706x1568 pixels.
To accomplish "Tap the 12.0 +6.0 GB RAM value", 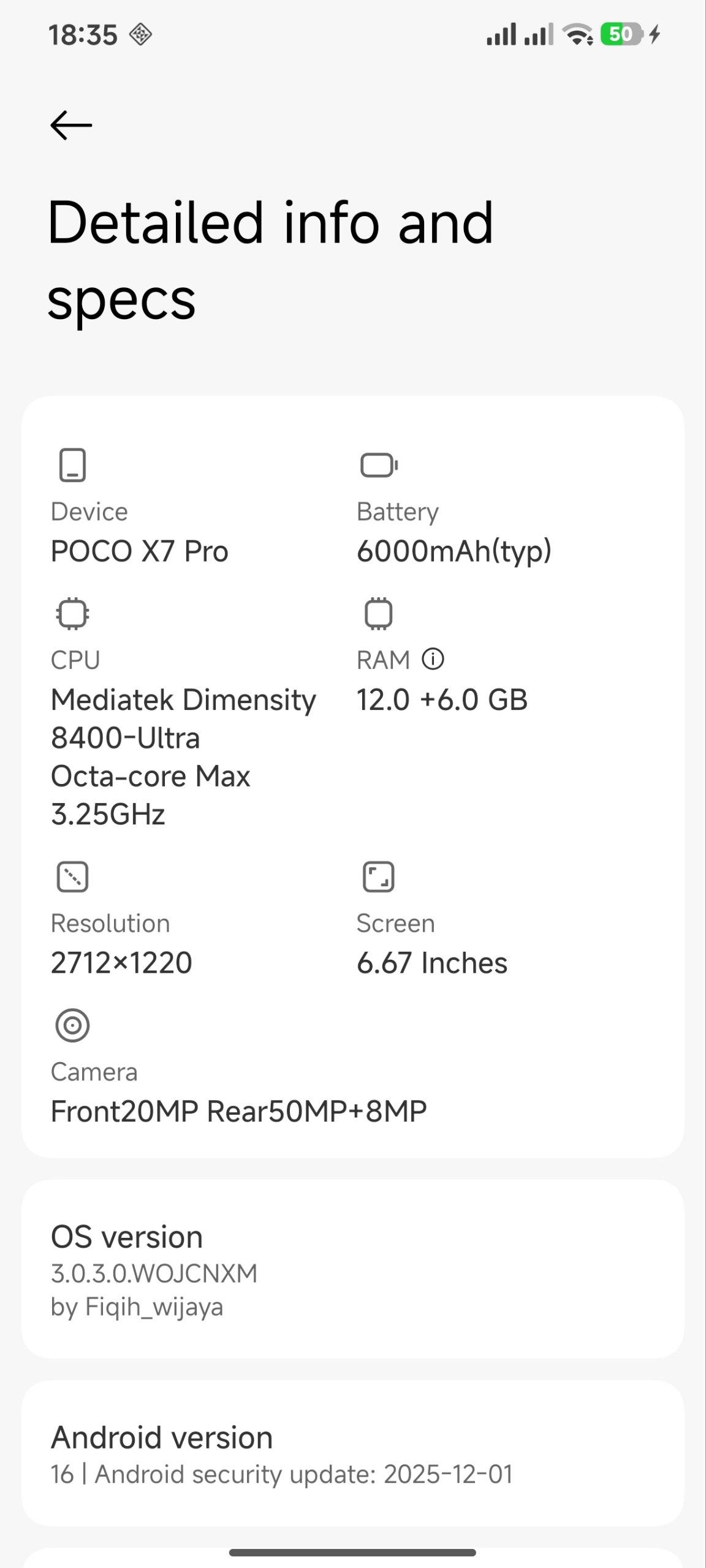I will pyautogui.click(x=442, y=700).
